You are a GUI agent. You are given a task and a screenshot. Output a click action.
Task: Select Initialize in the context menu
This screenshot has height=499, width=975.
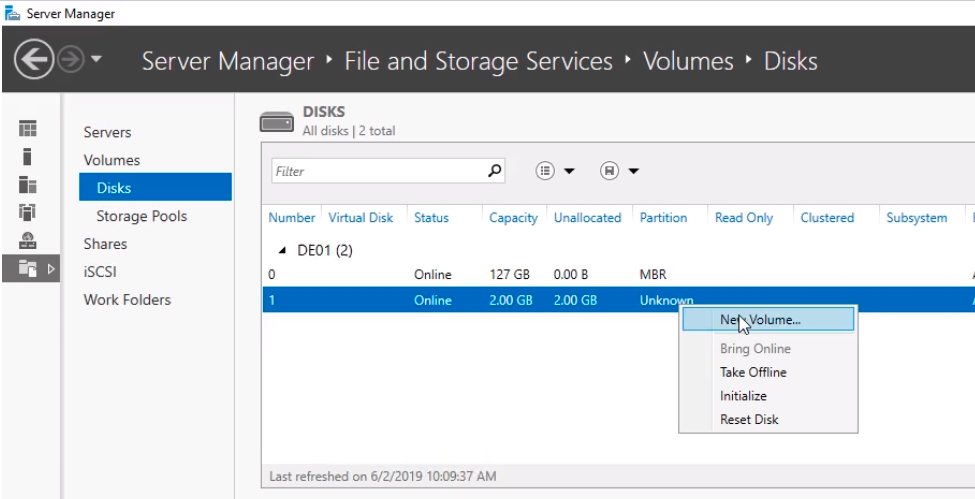click(743, 396)
